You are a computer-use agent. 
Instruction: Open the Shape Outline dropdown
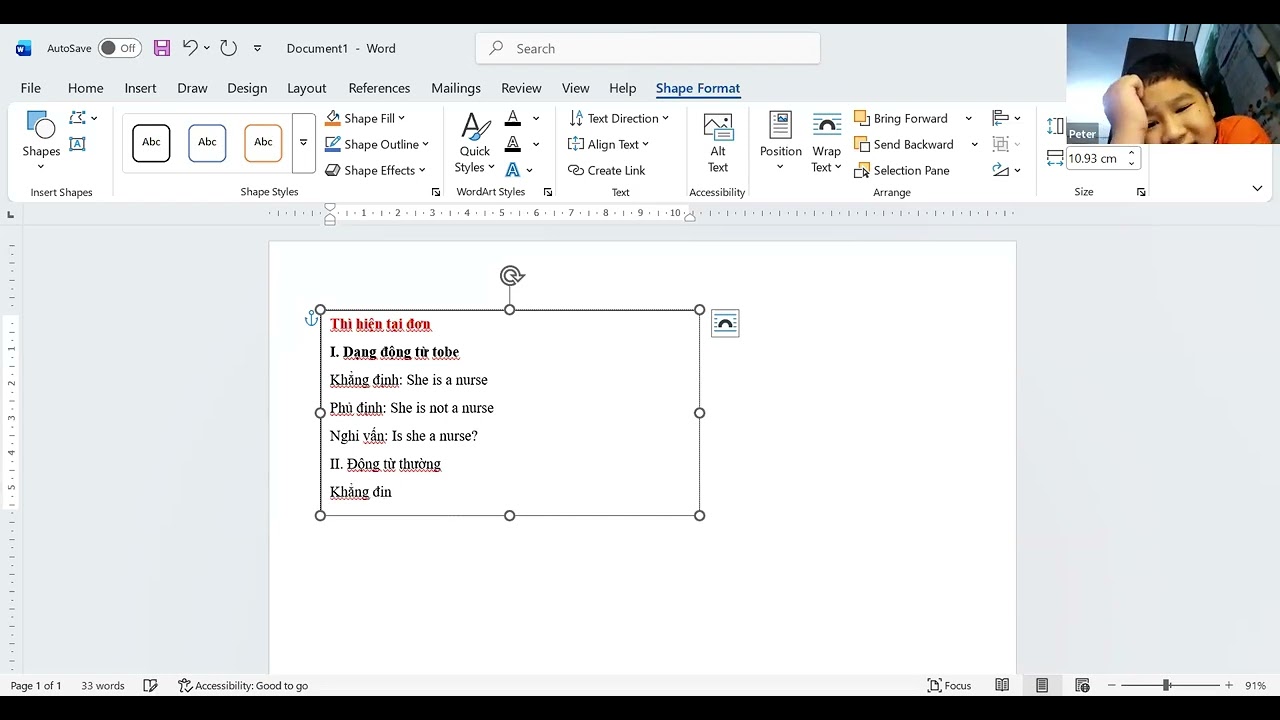coord(377,144)
